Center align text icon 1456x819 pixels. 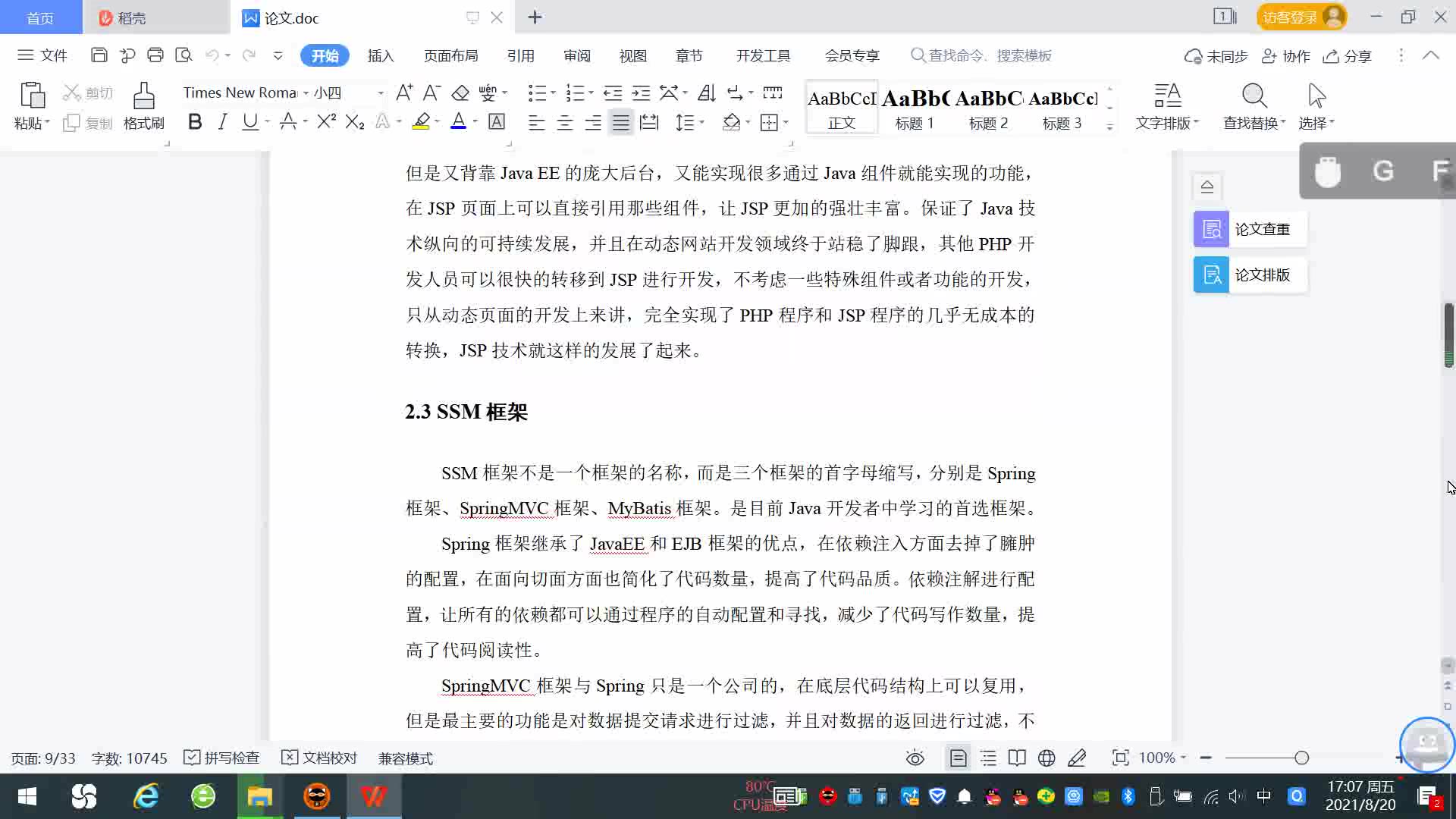pos(564,122)
